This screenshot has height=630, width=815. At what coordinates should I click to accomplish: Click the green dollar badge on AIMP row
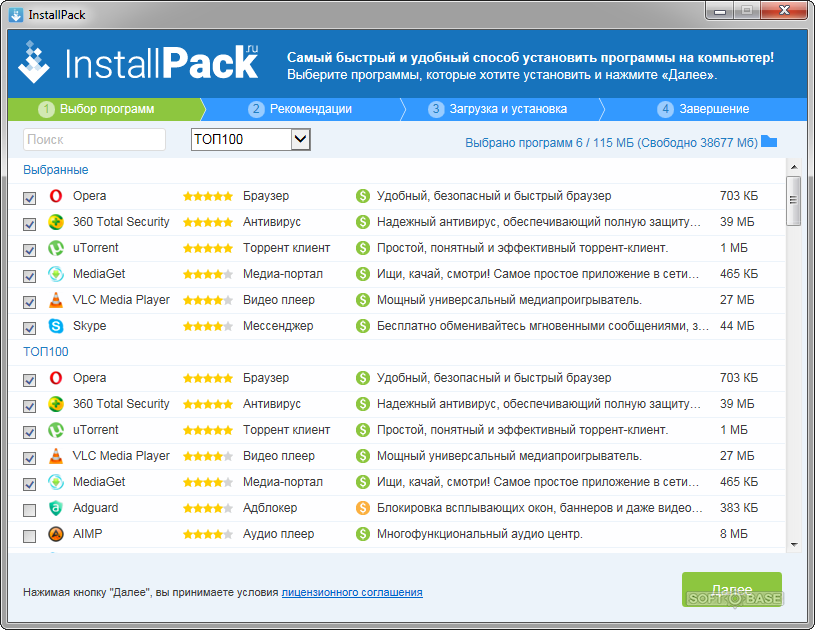click(x=362, y=534)
